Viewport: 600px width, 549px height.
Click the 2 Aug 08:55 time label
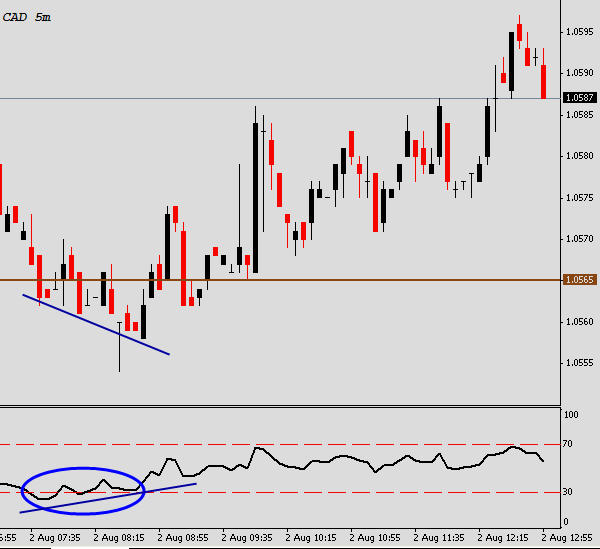(x=183, y=538)
